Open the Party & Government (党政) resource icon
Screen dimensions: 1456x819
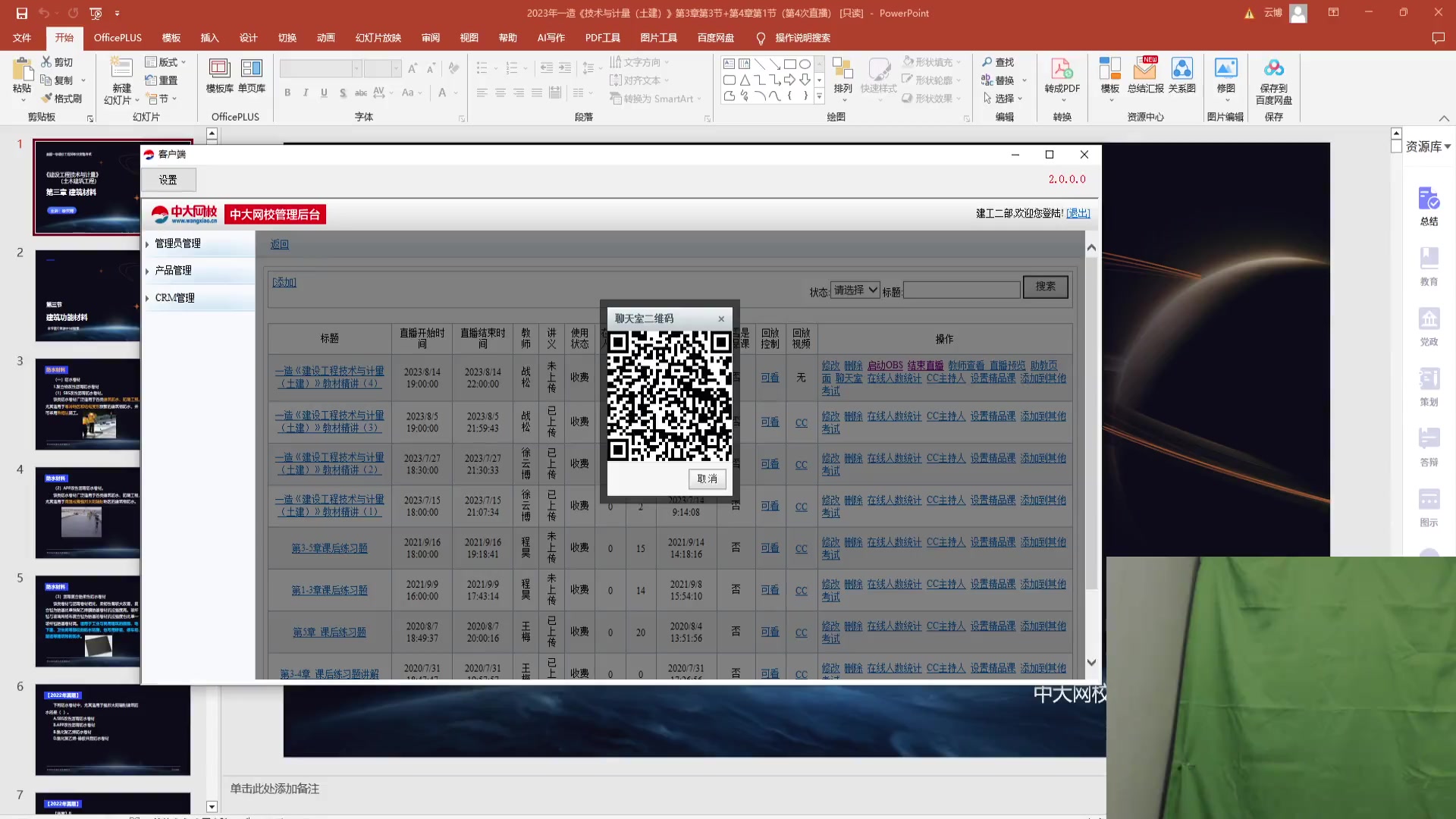(x=1429, y=319)
